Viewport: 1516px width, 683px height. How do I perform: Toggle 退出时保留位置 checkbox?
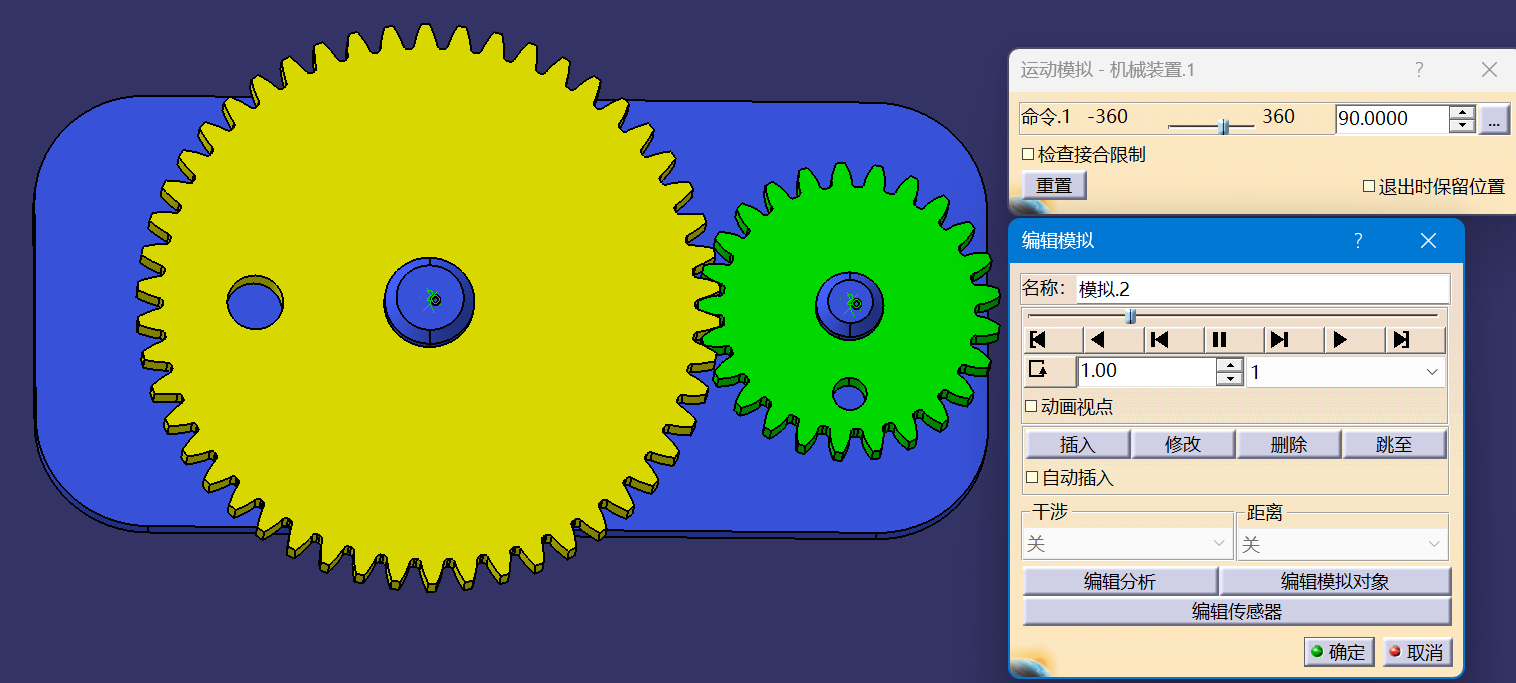(1370, 187)
